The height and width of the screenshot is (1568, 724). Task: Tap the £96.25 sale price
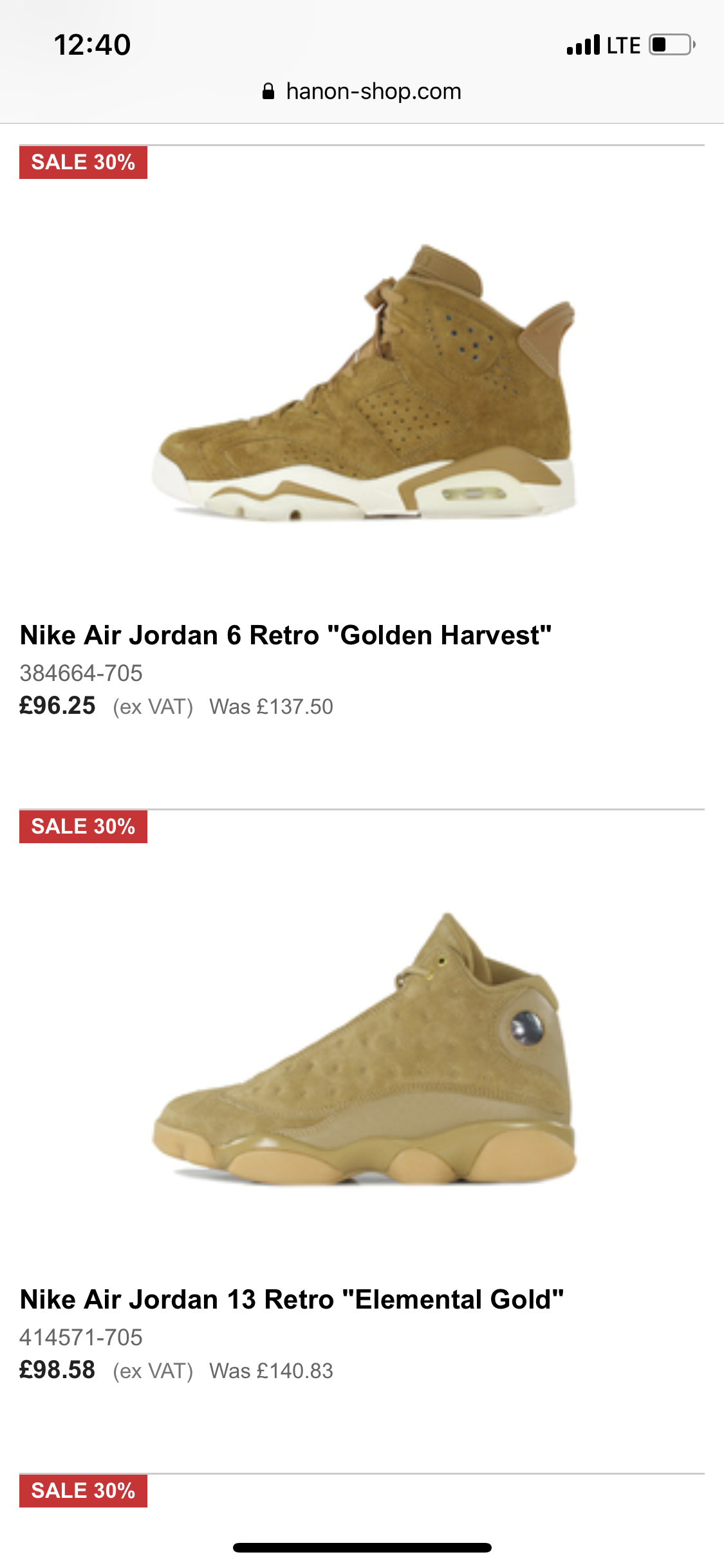click(x=57, y=706)
